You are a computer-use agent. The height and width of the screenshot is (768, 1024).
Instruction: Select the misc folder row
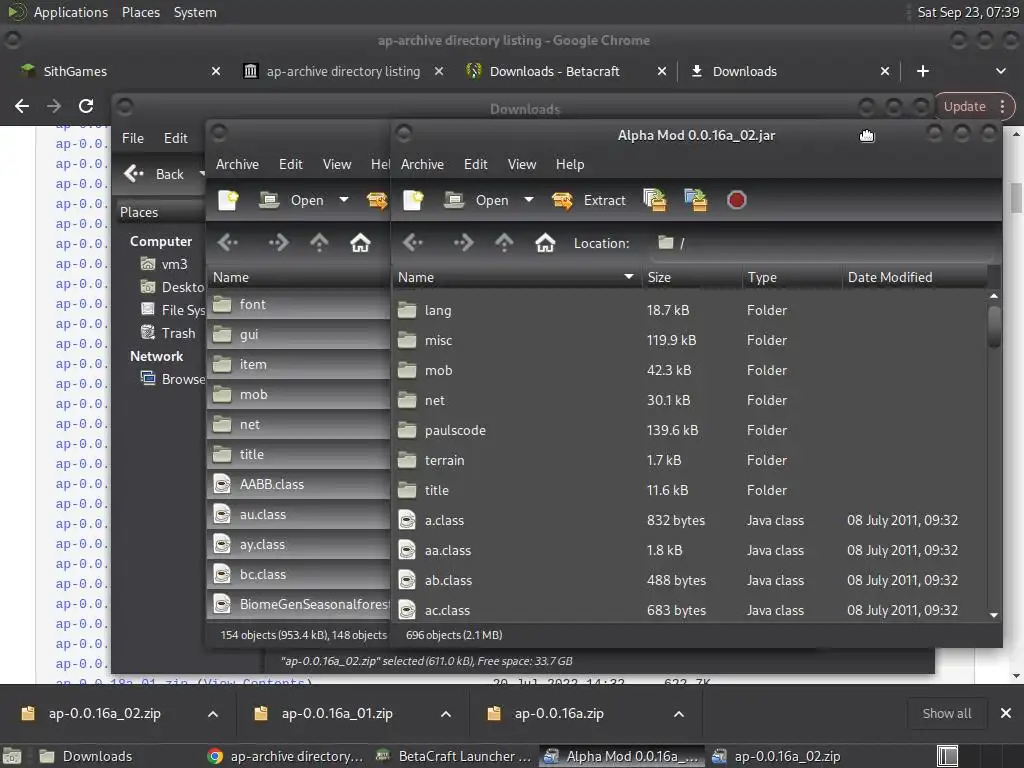(691, 340)
